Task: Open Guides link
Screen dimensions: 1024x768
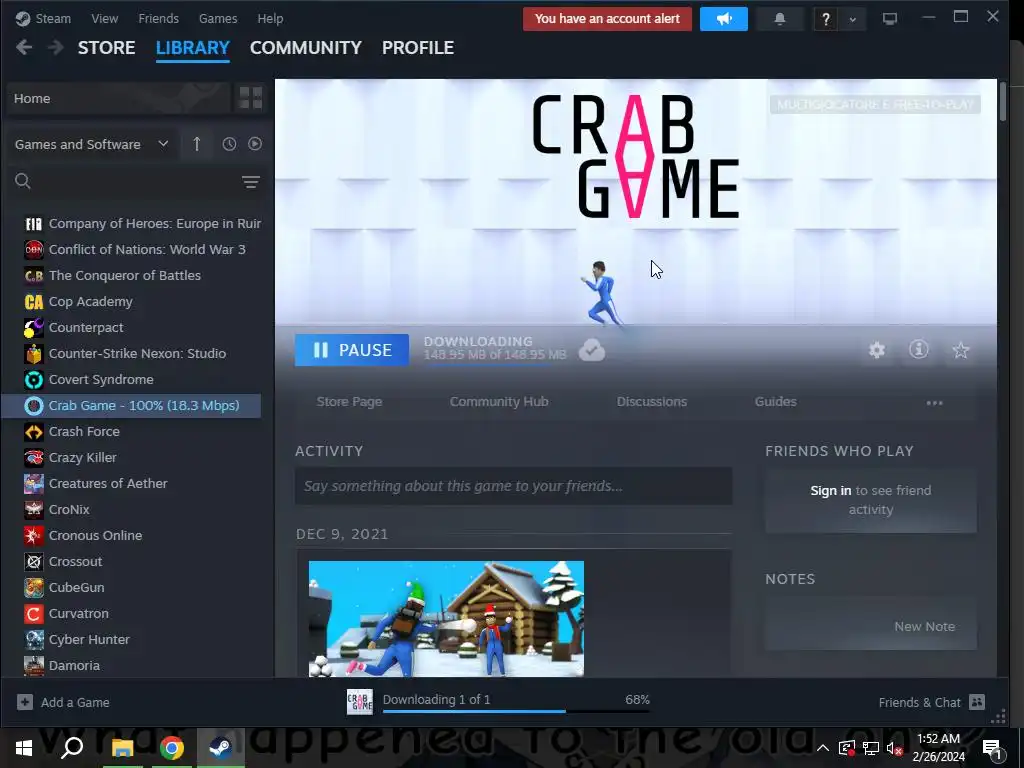Action: tap(776, 402)
